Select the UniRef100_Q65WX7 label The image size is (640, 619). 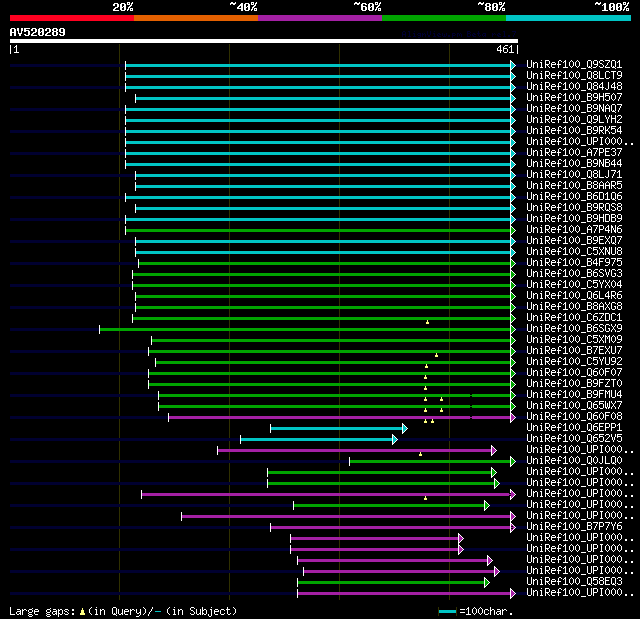tap(574, 406)
